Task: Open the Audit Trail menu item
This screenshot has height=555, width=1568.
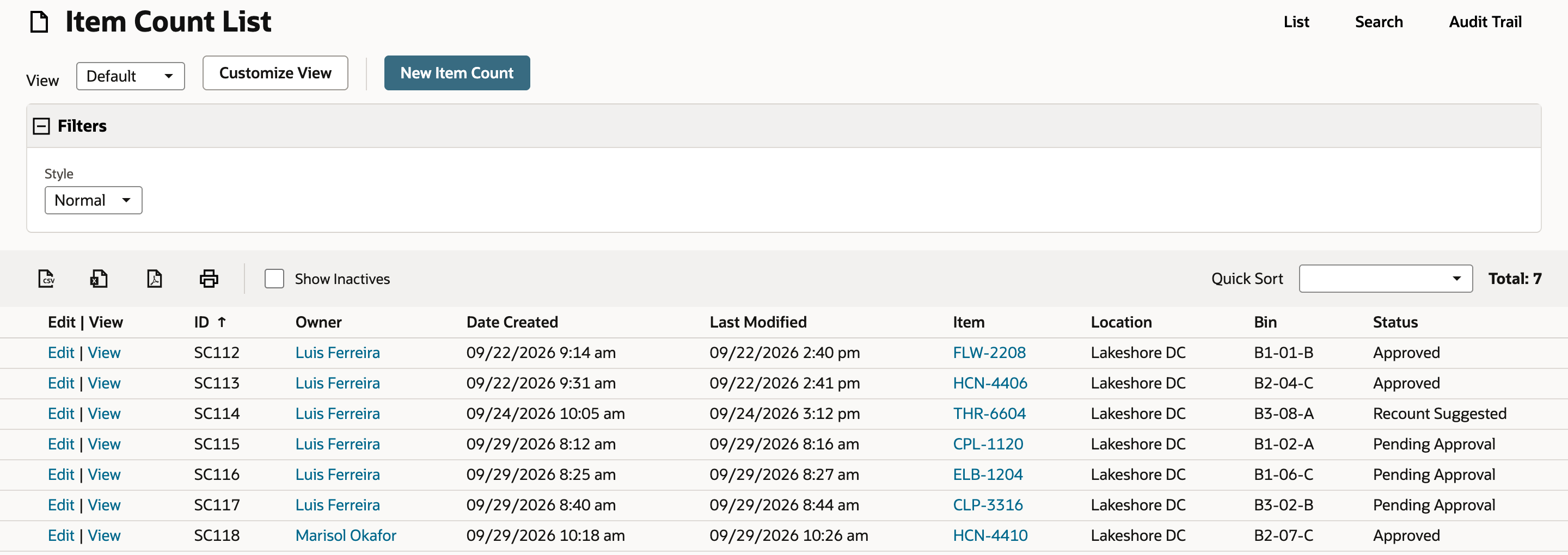Action: 1485,22
